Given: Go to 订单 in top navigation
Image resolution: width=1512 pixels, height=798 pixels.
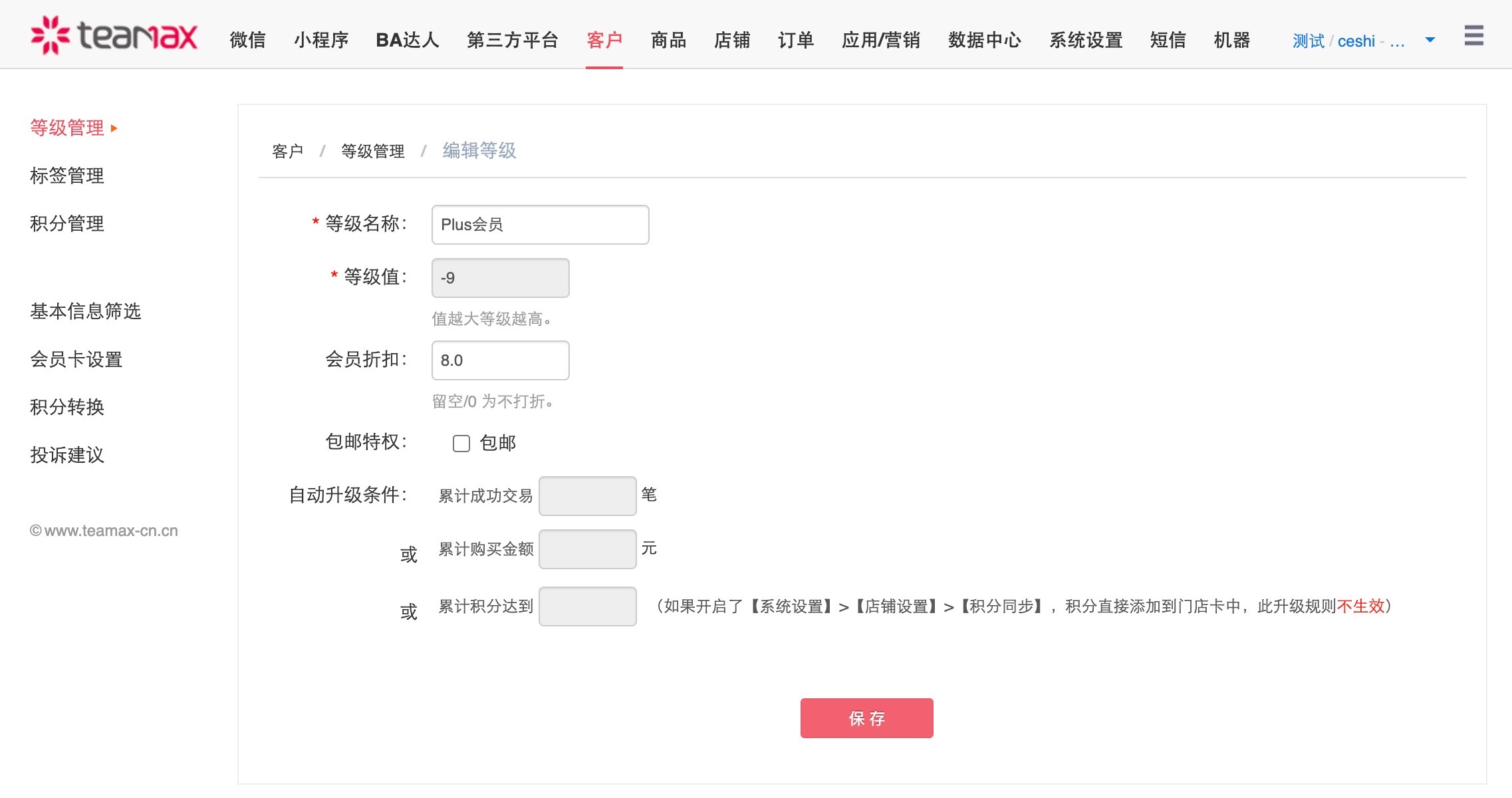Looking at the screenshot, I should point(796,40).
